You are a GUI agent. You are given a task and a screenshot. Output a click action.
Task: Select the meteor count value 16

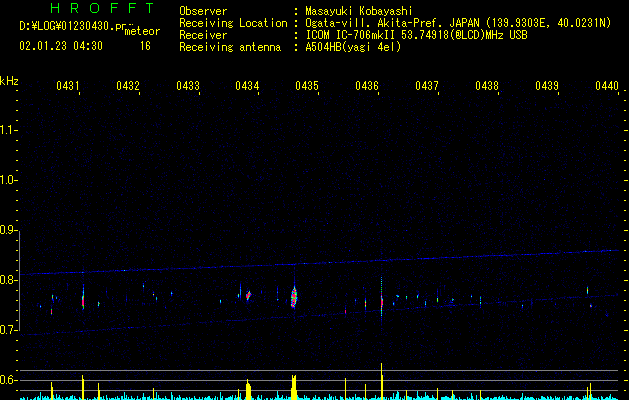tap(145, 46)
